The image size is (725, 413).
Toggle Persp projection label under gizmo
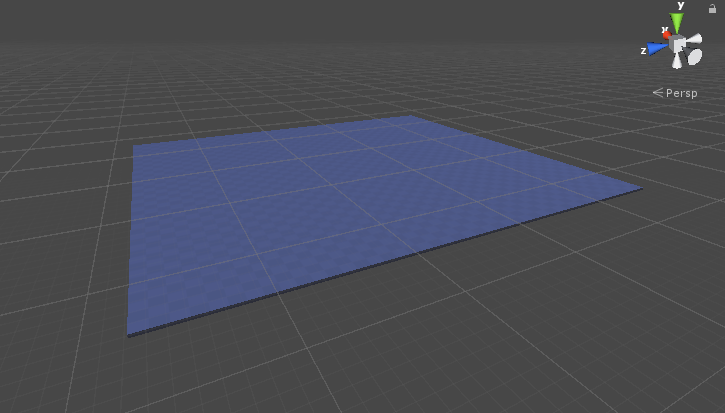tap(675, 93)
